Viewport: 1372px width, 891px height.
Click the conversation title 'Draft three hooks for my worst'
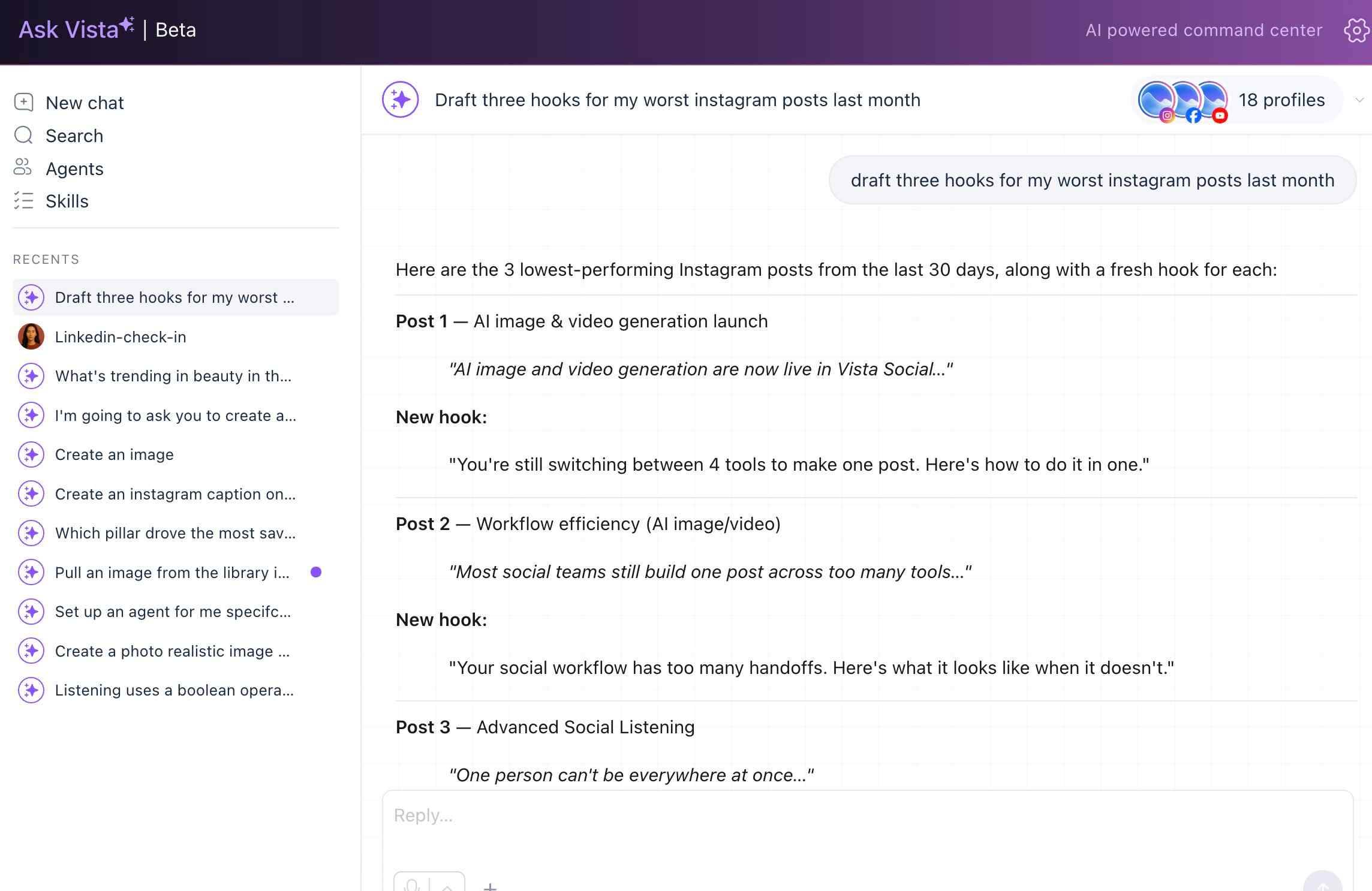tap(677, 100)
